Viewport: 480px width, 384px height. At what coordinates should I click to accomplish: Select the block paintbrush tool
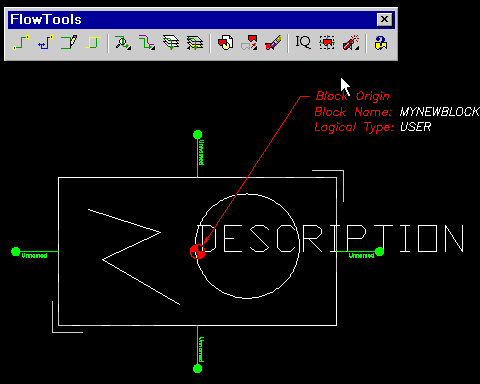[273, 43]
